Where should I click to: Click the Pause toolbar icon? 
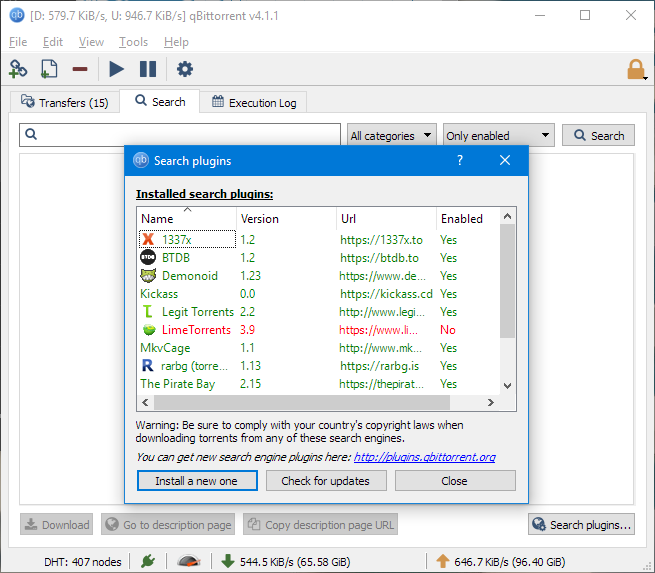(148, 69)
